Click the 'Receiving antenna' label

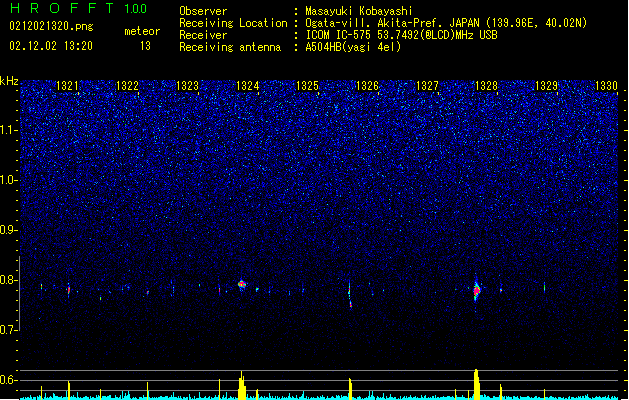[230, 47]
